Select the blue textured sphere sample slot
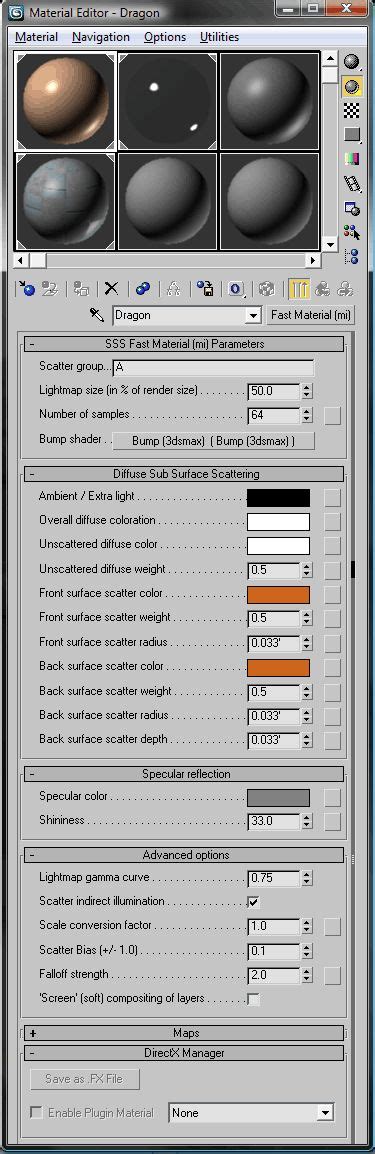Viewport: 375px width, 1154px height. (66, 202)
